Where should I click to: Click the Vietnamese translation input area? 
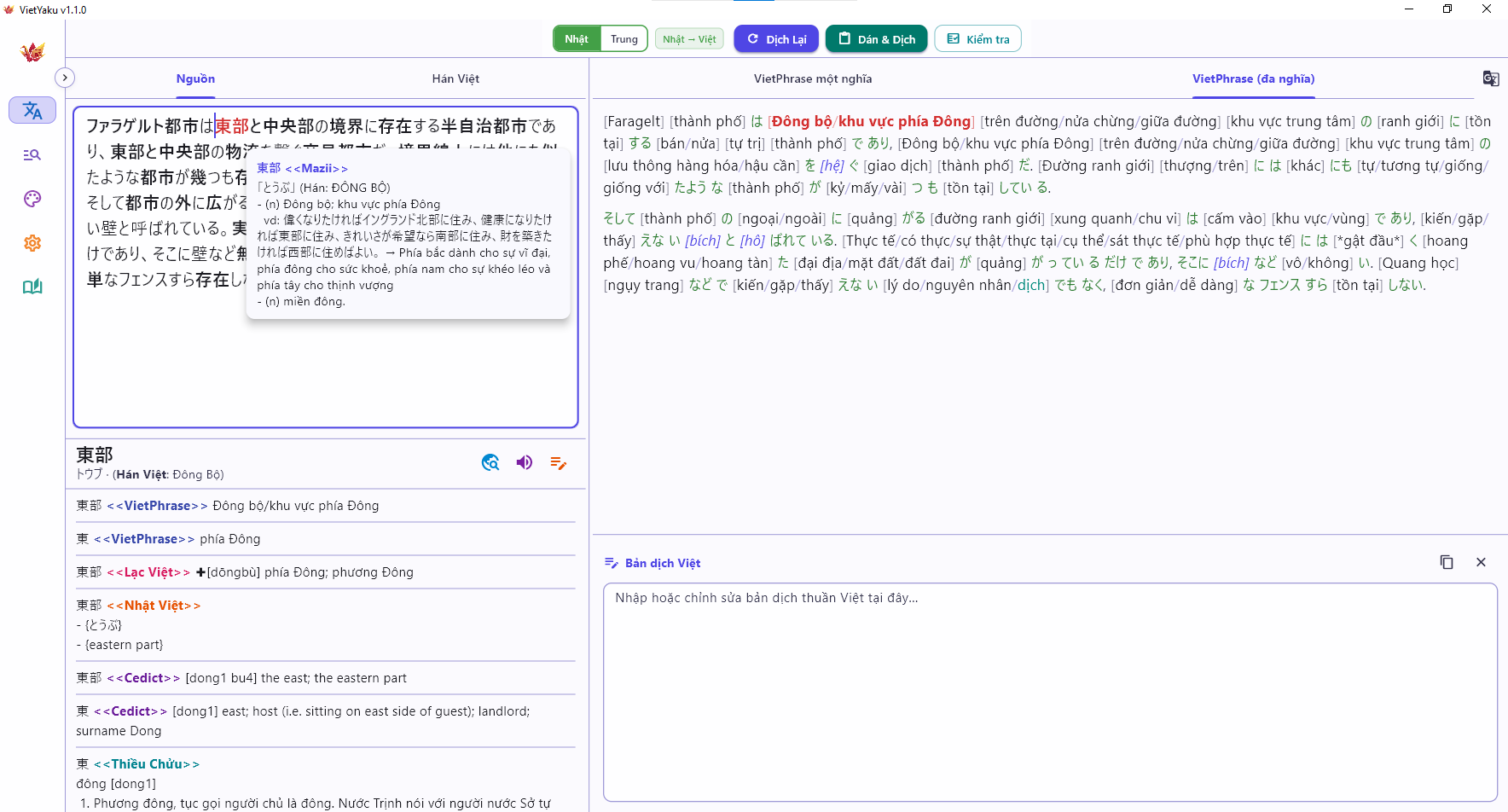coord(1050,692)
